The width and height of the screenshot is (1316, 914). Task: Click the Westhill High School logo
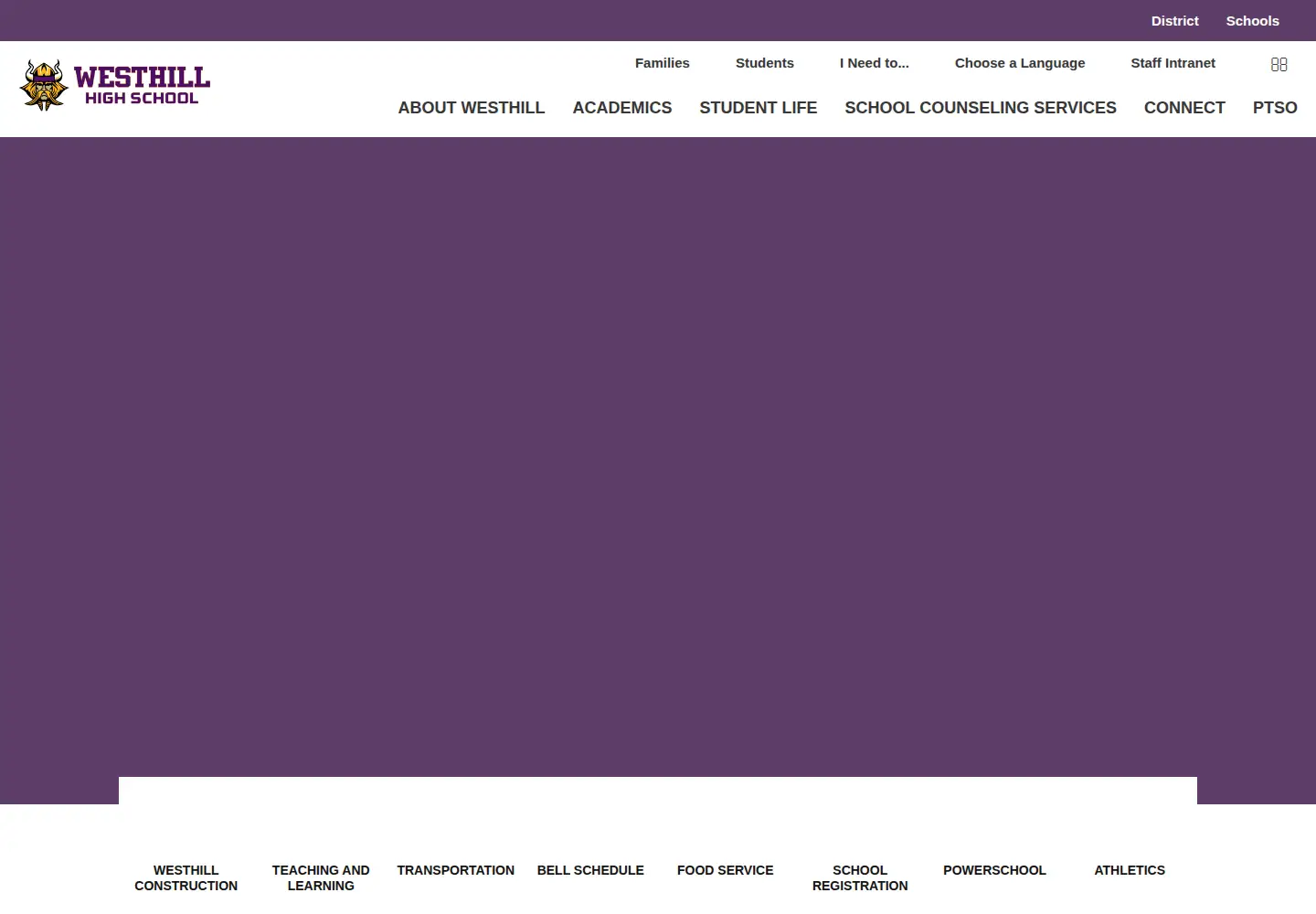pos(115,86)
